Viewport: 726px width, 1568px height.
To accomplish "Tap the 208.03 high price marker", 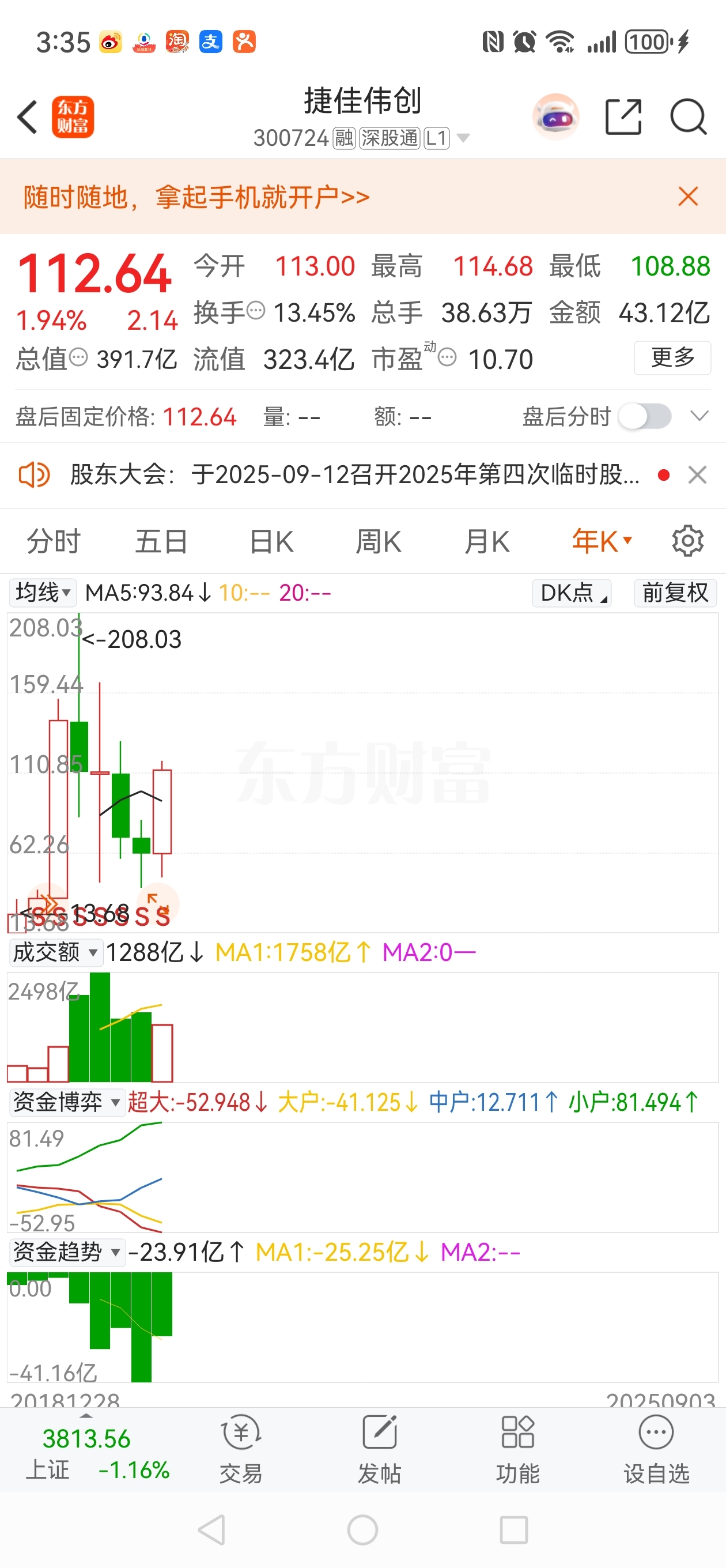I will coord(131,639).
